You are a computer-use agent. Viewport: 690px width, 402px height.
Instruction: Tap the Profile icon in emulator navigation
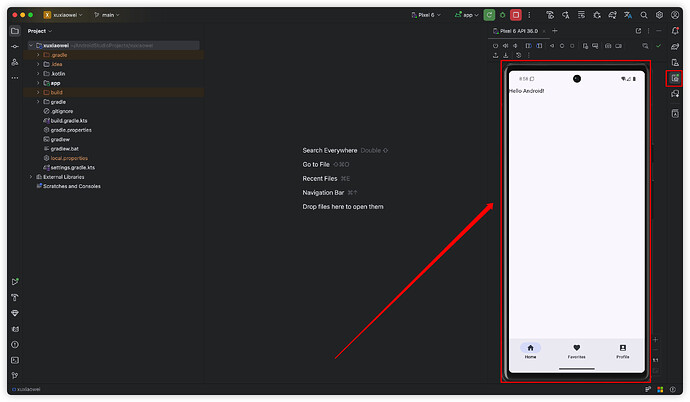[x=622, y=348]
